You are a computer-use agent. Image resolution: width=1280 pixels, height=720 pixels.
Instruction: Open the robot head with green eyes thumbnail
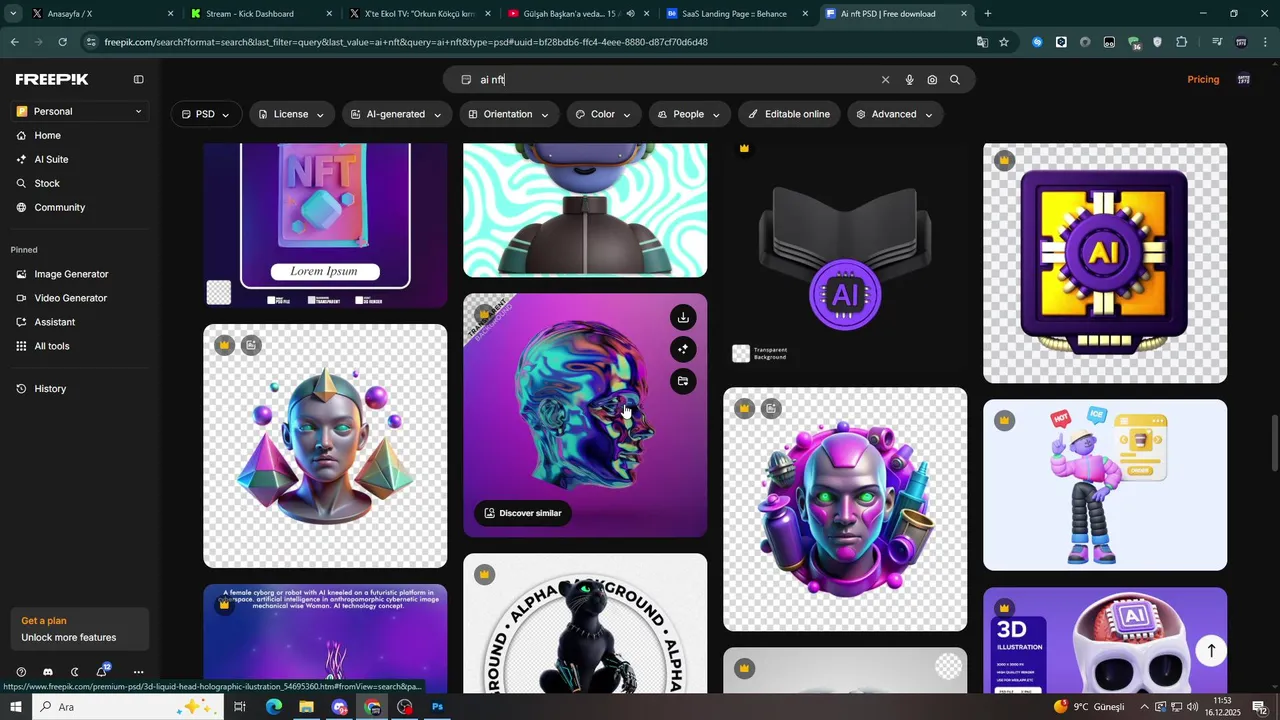pyautogui.click(x=845, y=509)
